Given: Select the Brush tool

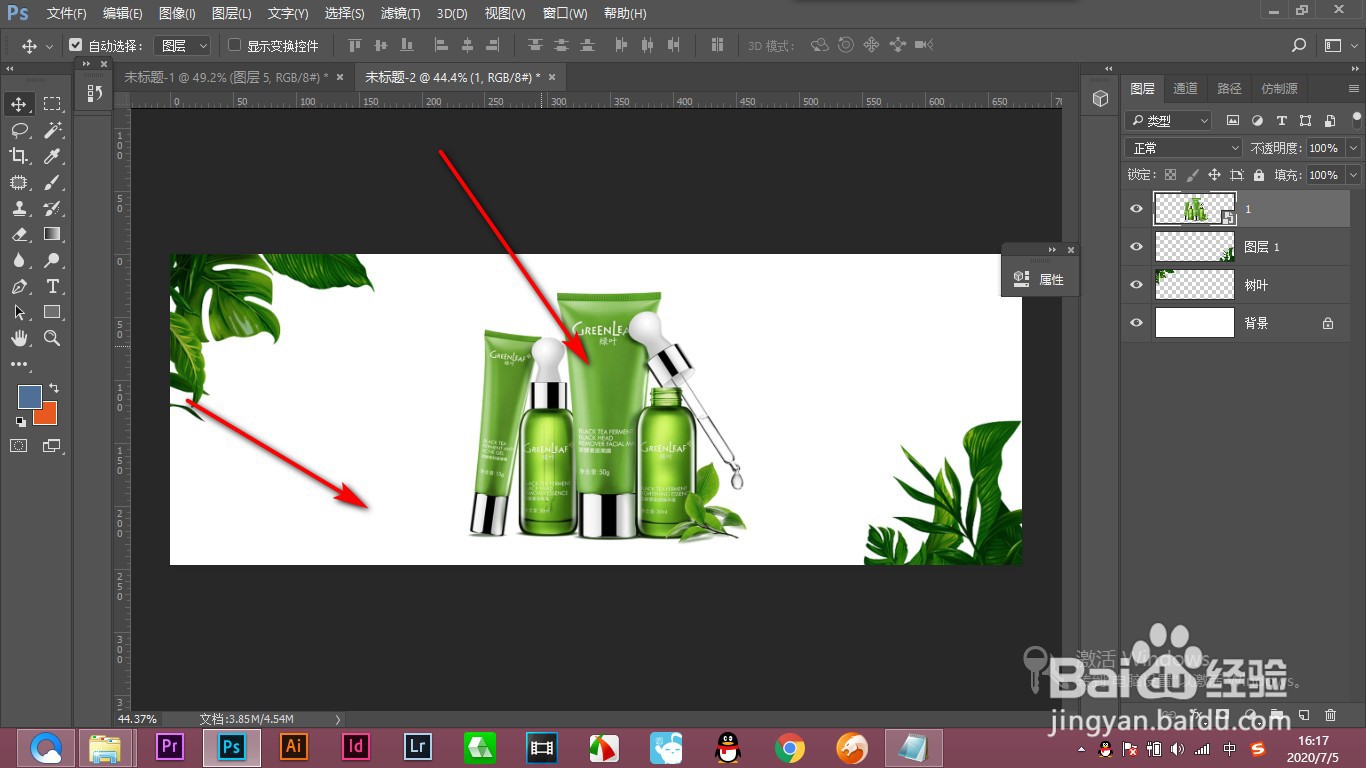Looking at the screenshot, I should pos(52,182).
